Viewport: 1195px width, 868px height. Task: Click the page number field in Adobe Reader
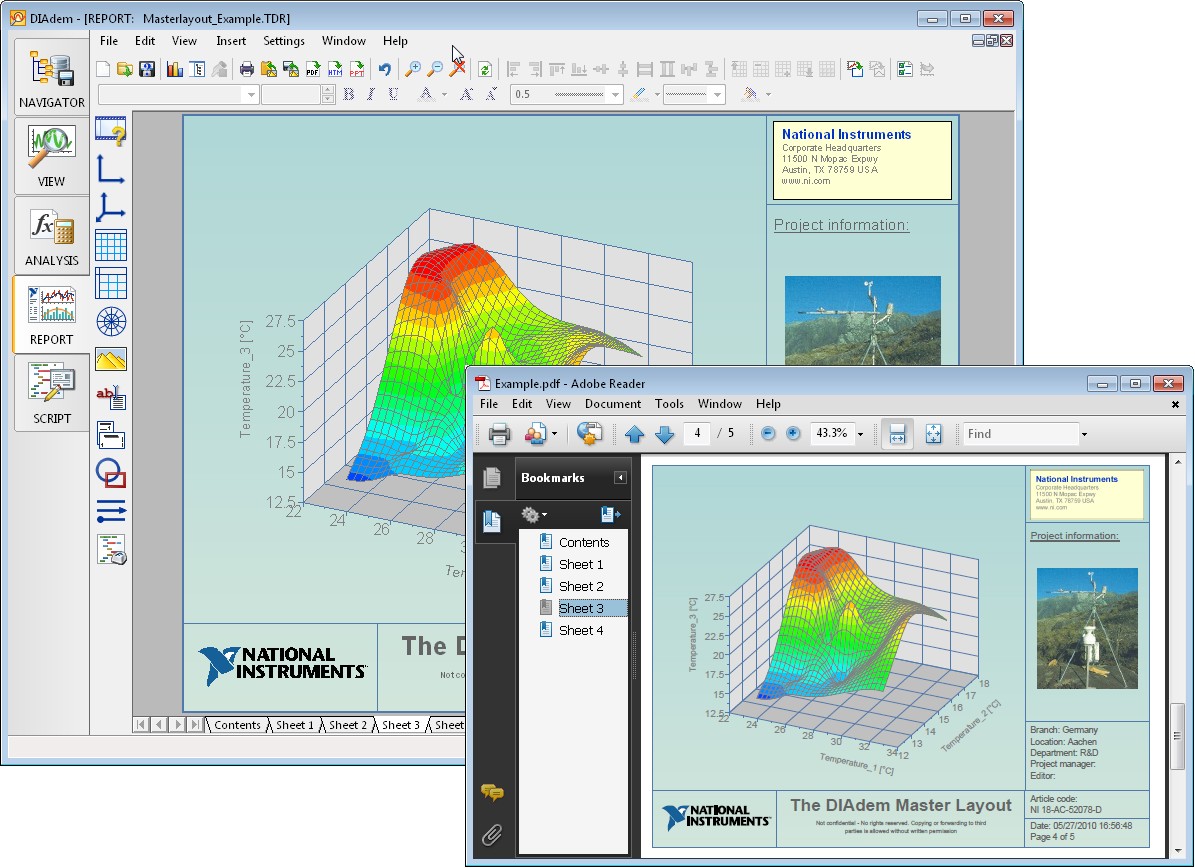(697, 434)
